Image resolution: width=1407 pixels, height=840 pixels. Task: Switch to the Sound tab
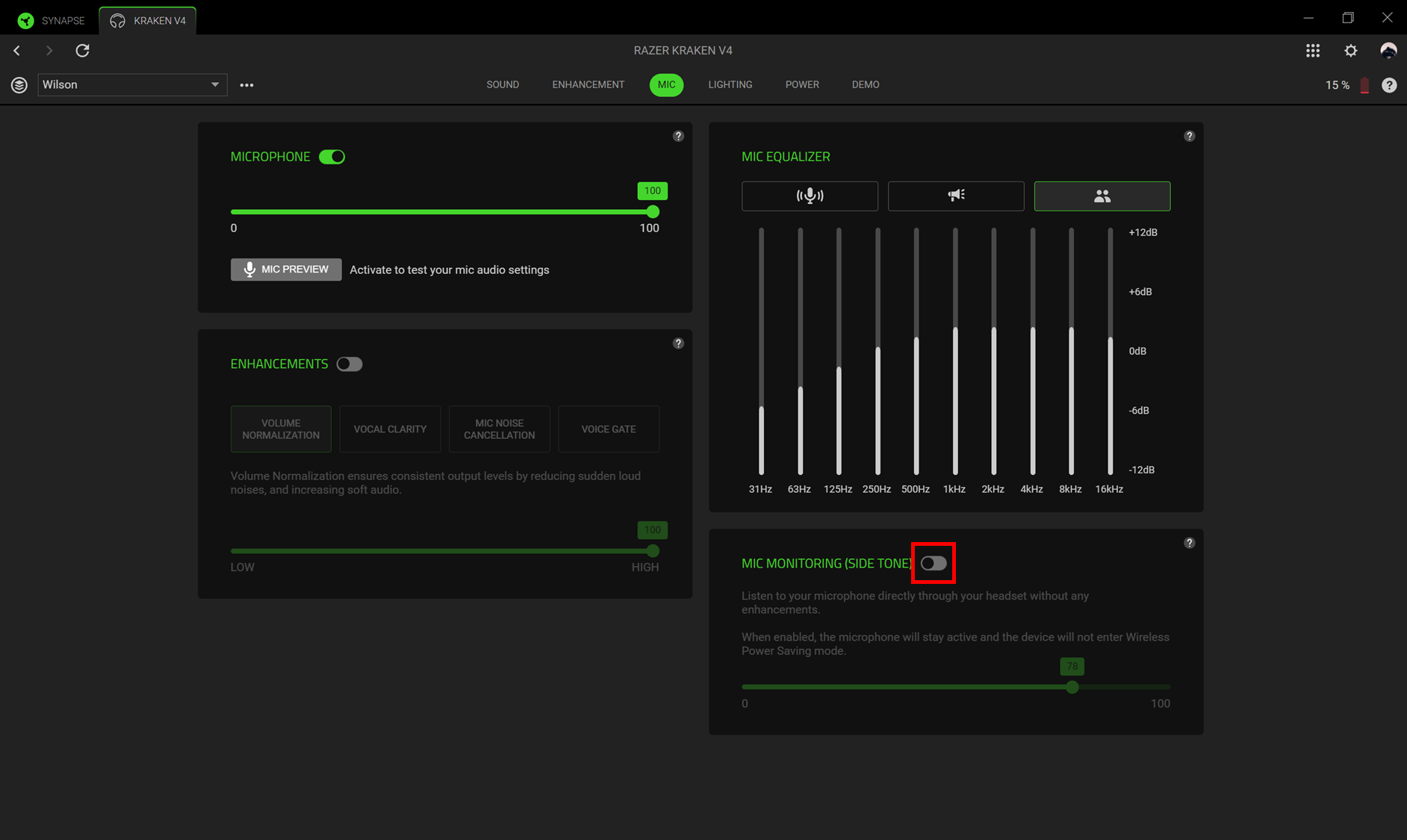click(502, 84)
